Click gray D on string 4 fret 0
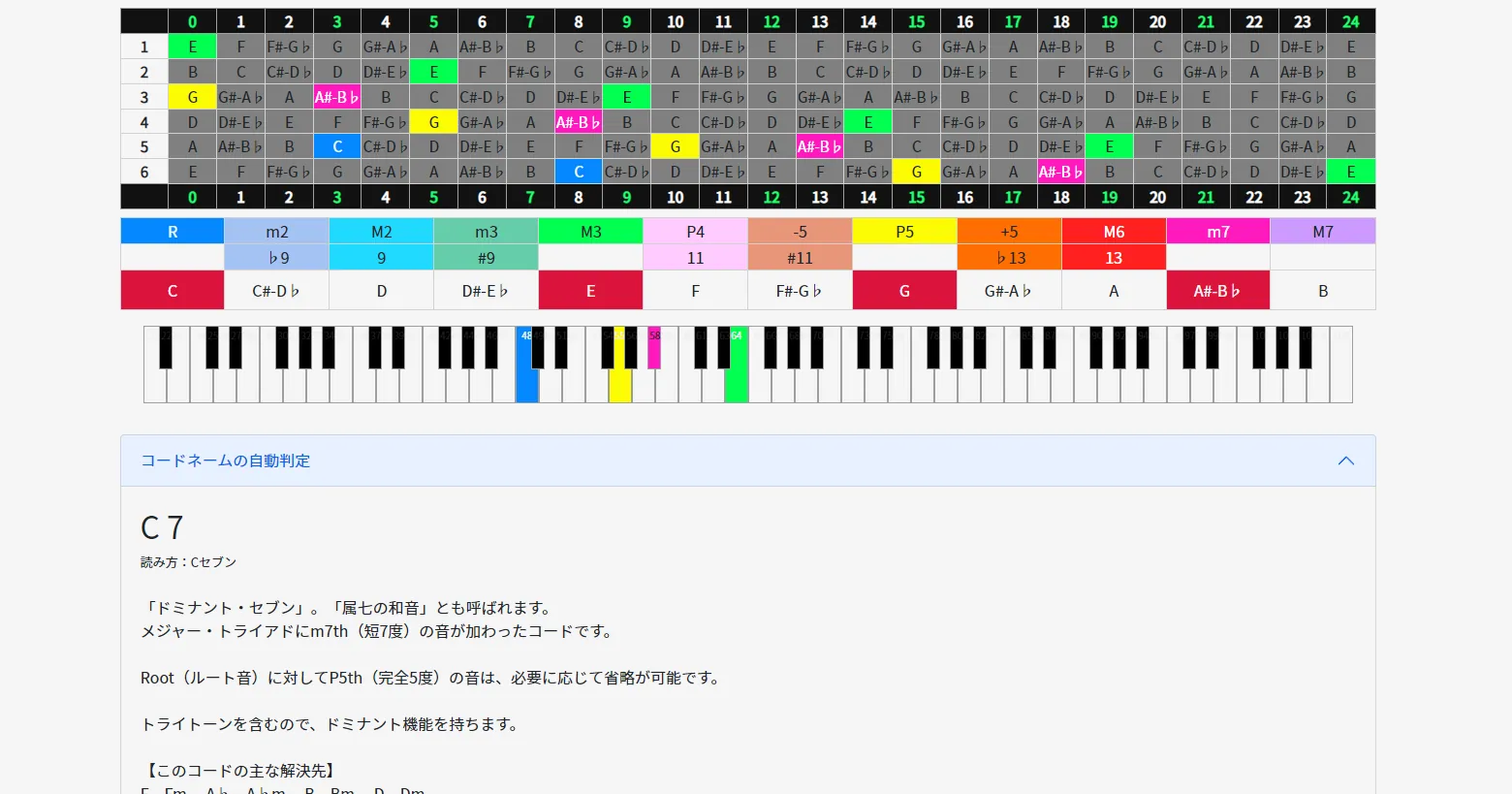This screenshot has width=1512, height=794. tap(192, 122)
